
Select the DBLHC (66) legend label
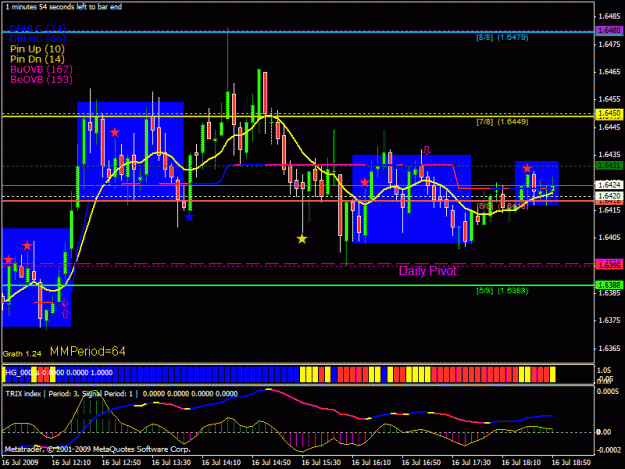pos(37,39)
